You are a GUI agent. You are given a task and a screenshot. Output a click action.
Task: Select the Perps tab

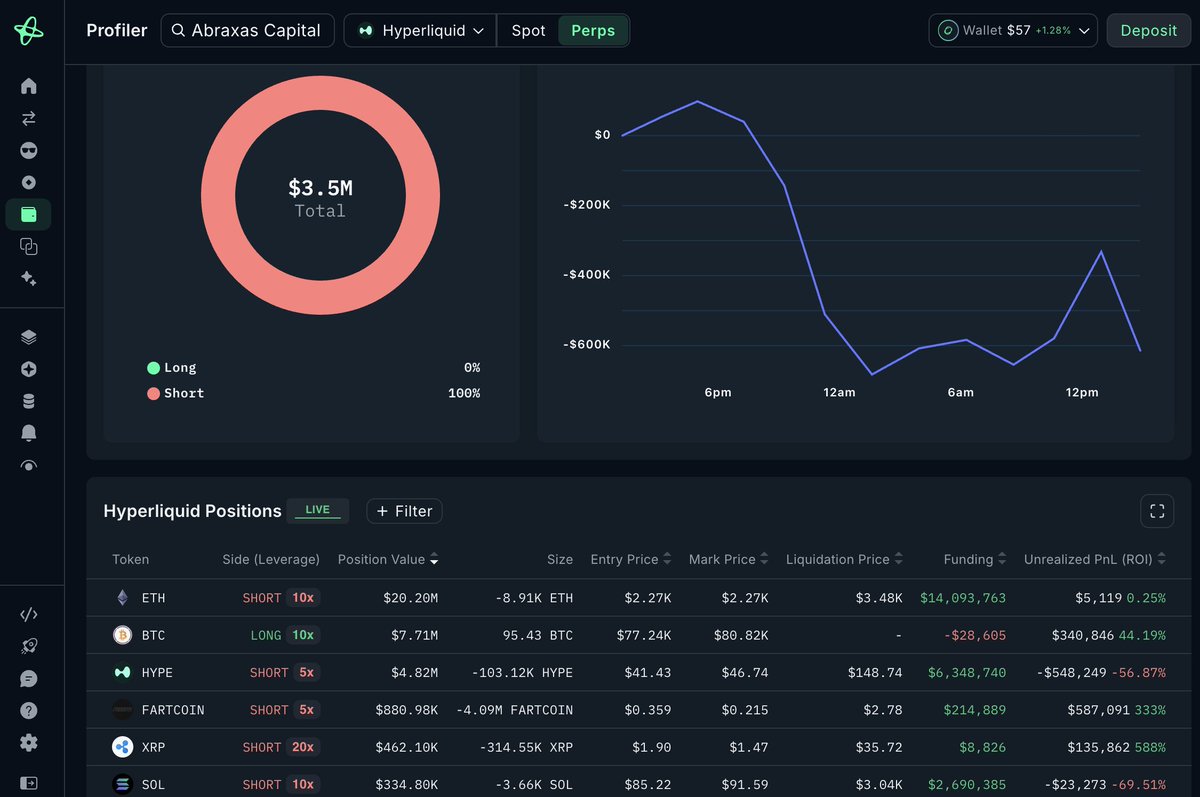click(593, 31)
